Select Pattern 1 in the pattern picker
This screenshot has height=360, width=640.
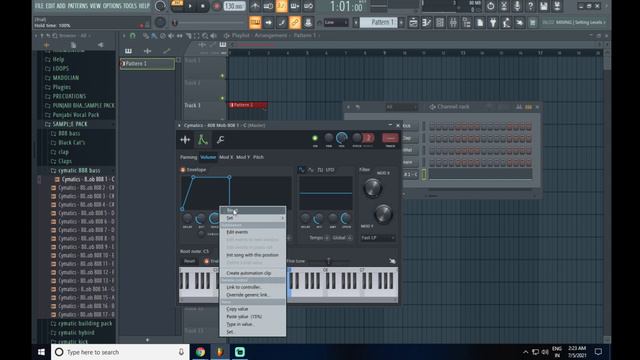[x=147, y=64]
